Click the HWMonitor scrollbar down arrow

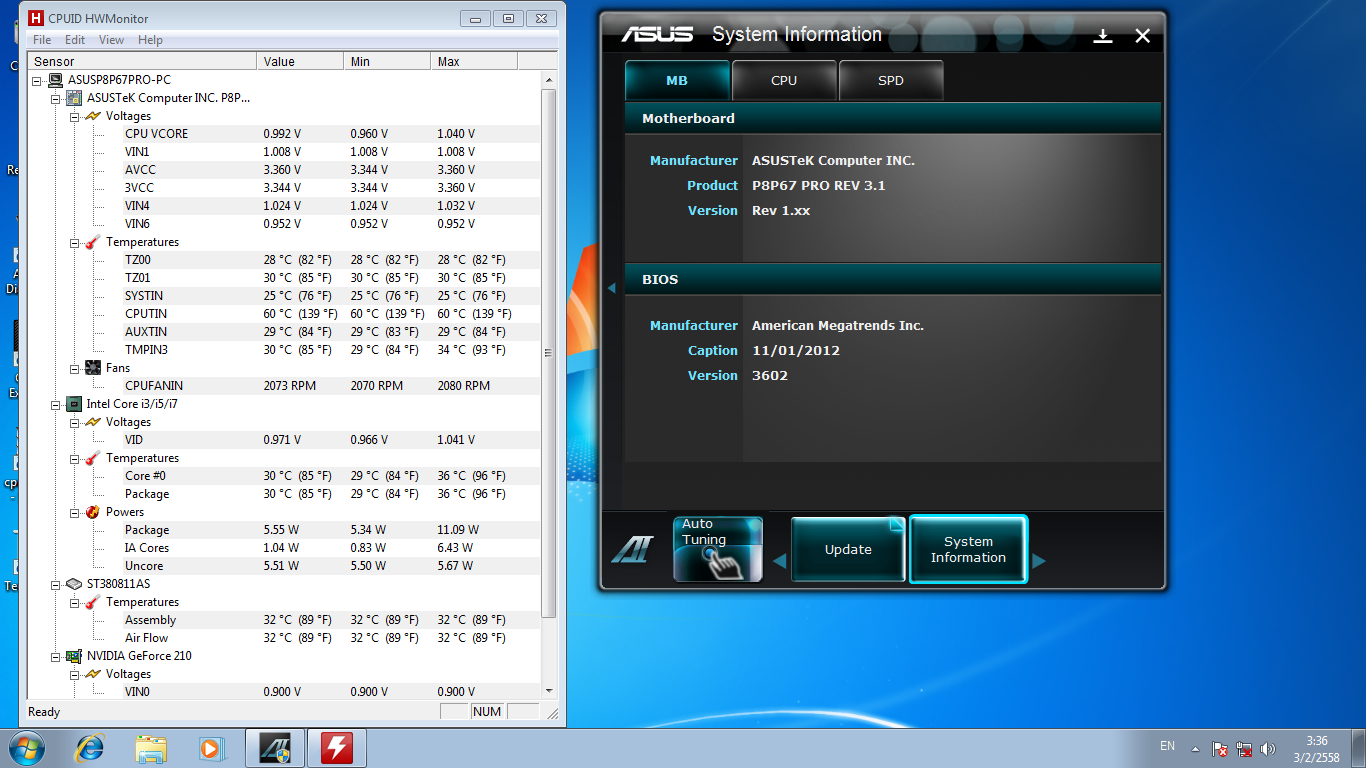click(548, 691)
